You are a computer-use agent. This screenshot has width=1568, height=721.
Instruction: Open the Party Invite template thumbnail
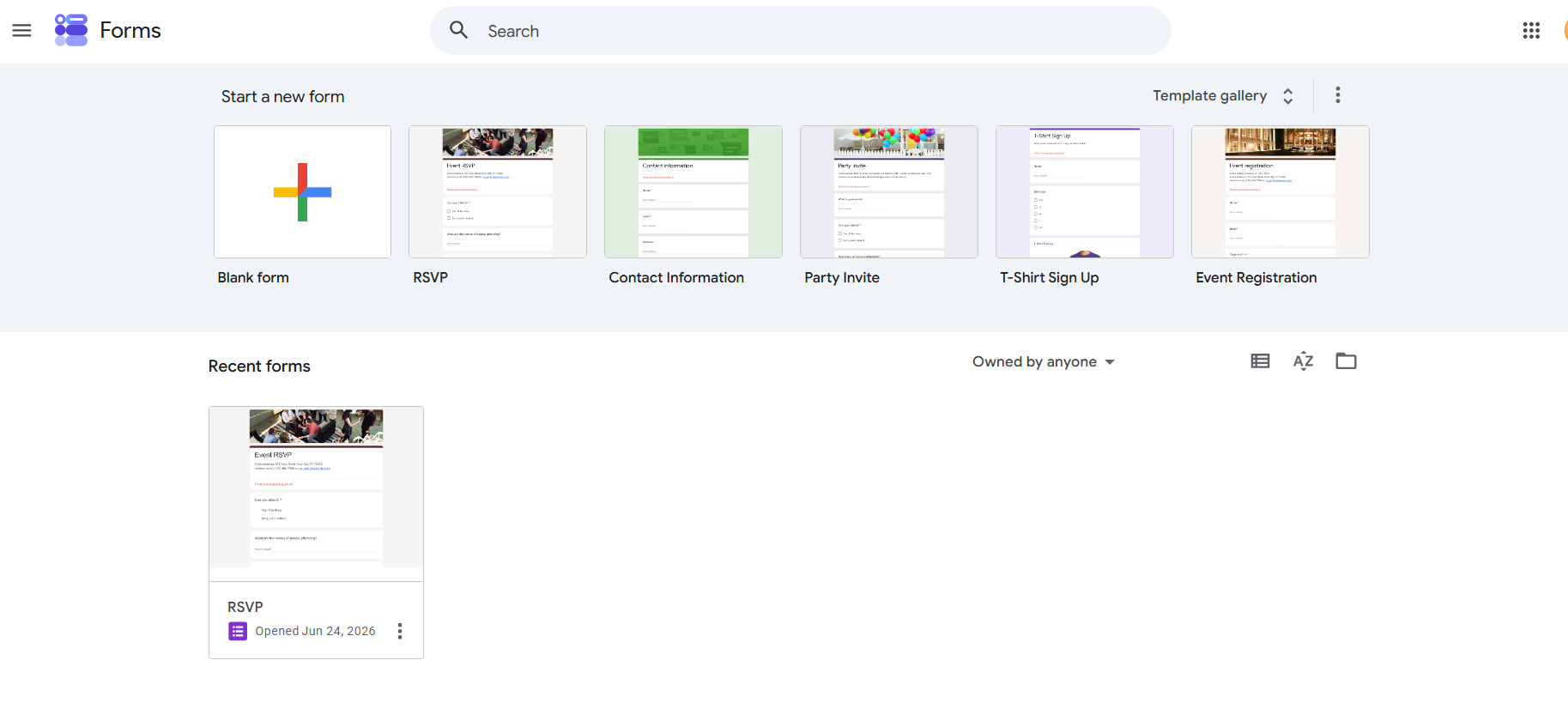click(x=889, y=192)
